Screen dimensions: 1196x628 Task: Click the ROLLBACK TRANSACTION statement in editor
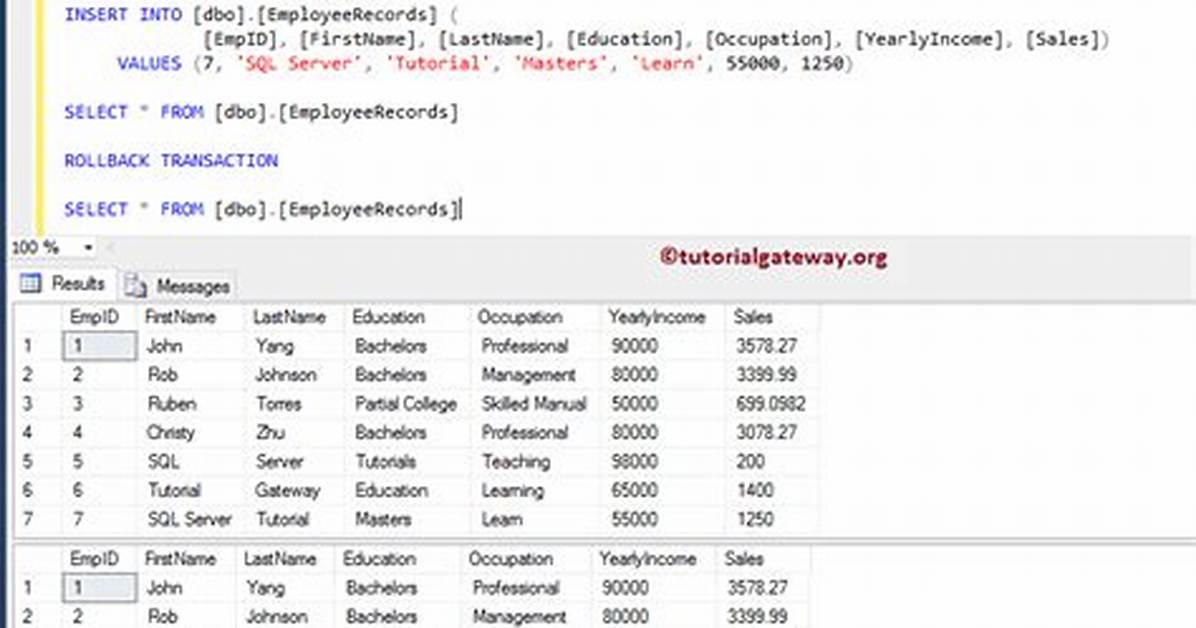[171, 160]
